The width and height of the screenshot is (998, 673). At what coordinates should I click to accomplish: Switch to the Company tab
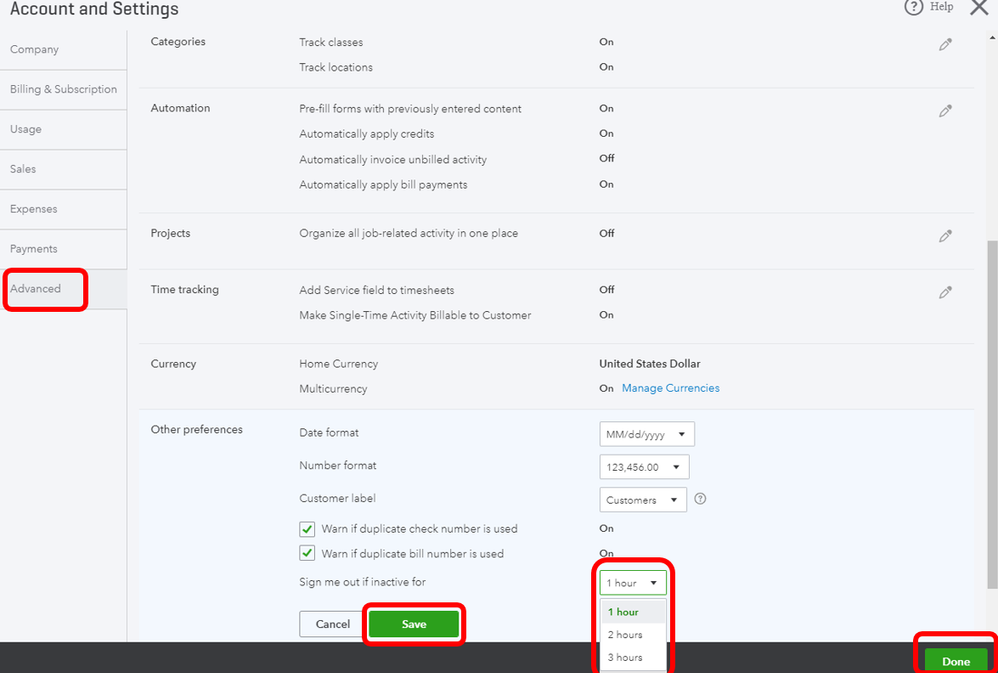63,50
